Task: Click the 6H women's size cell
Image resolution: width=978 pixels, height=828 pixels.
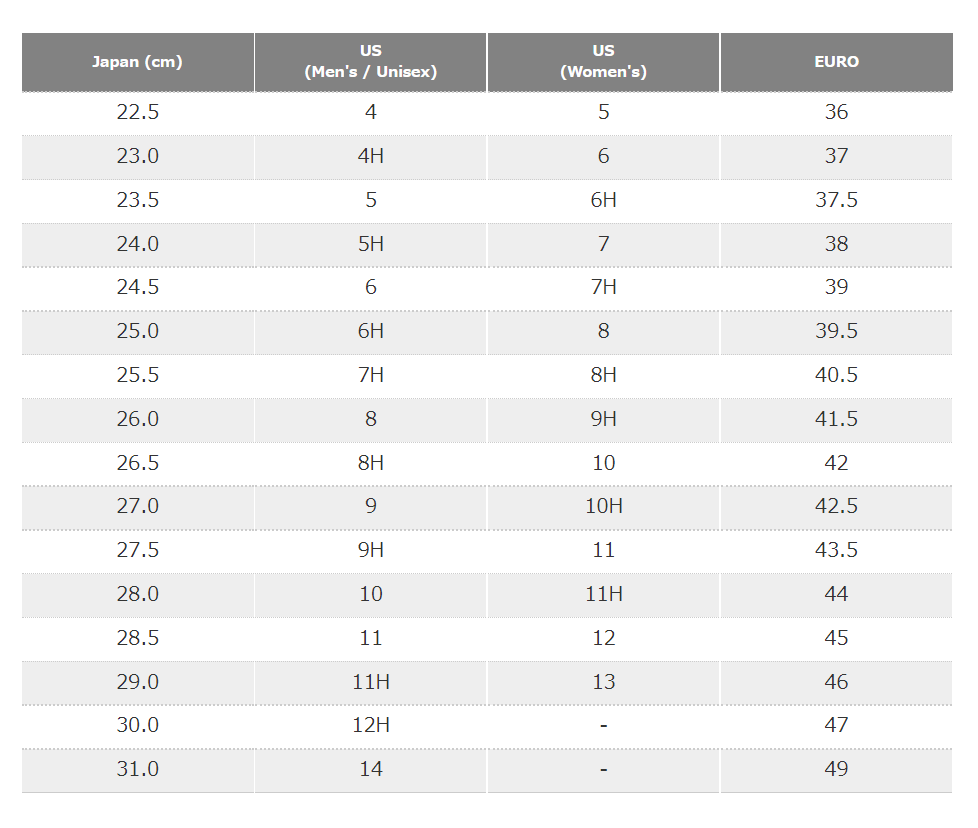Action: 603,201
